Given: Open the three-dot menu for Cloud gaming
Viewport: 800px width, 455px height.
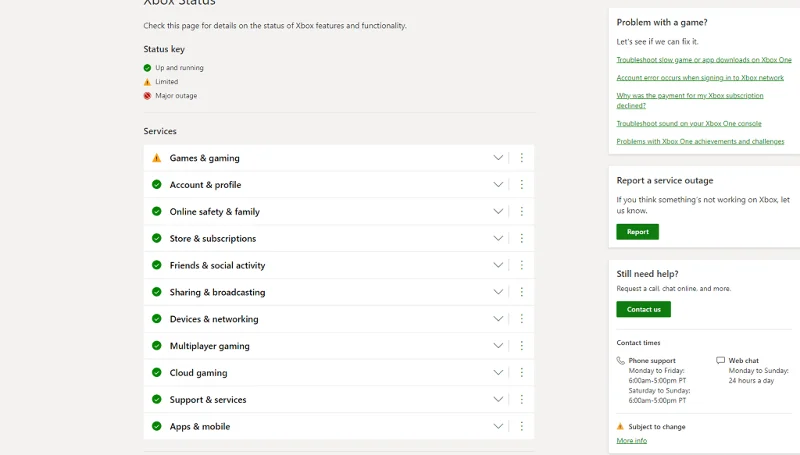Looking at the screenshot, I should coord(521,372).
